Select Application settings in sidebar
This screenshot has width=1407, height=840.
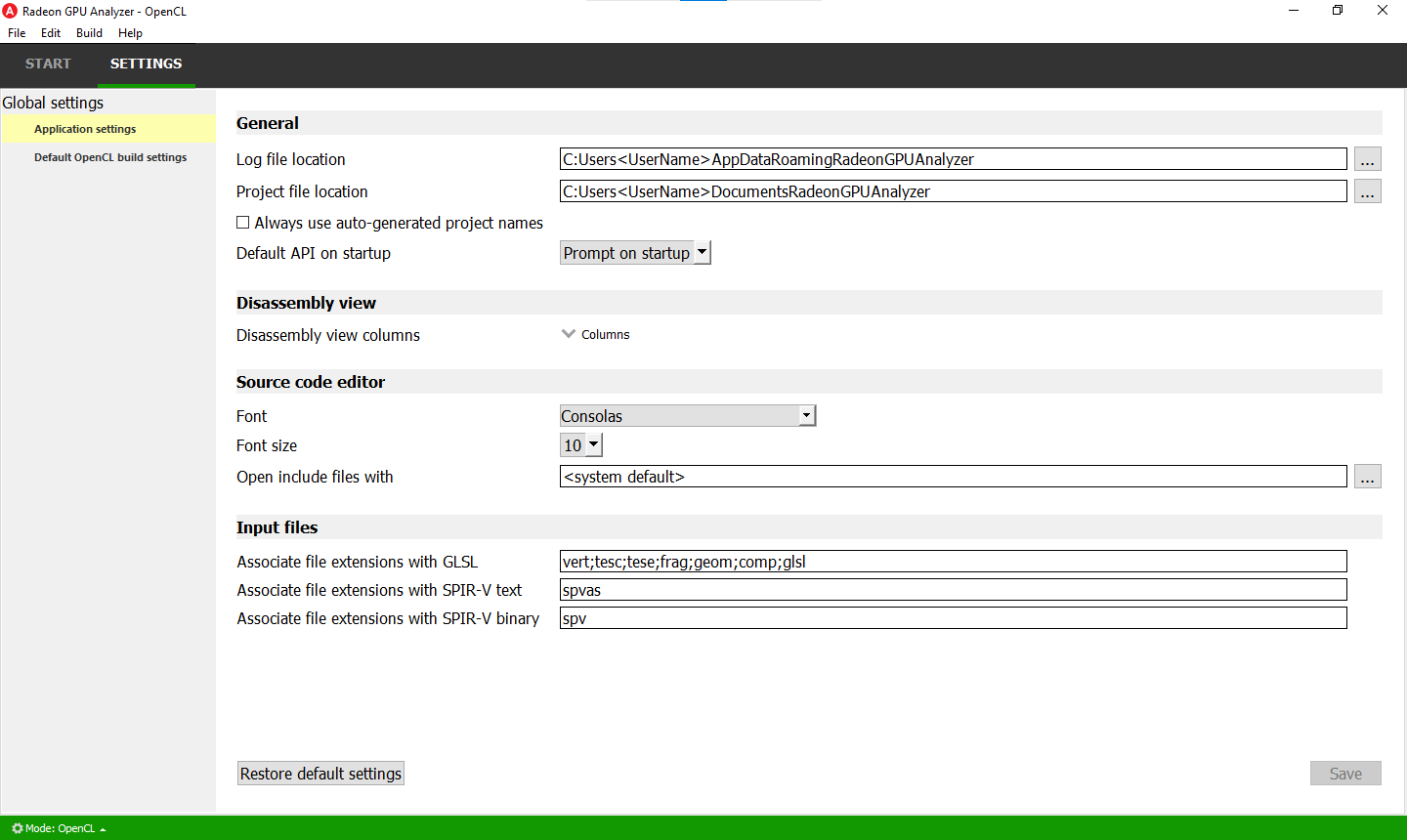[85, 129]
